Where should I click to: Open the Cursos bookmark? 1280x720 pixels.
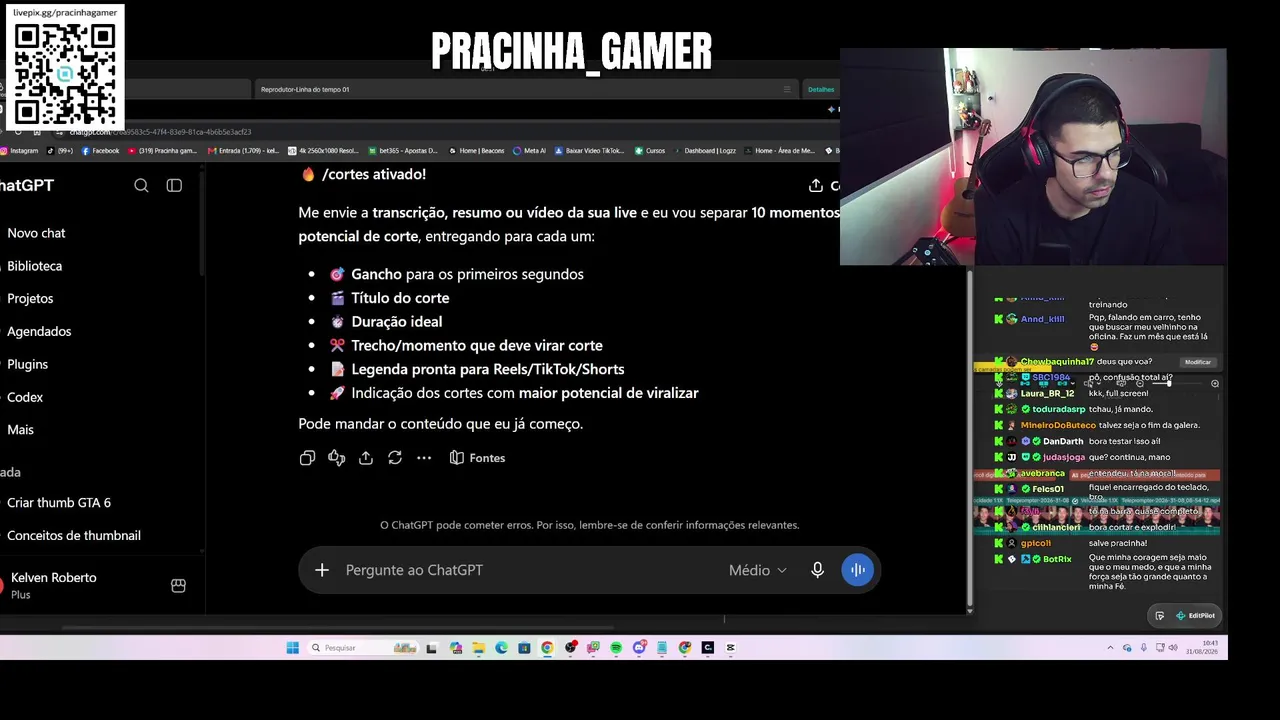650,151
